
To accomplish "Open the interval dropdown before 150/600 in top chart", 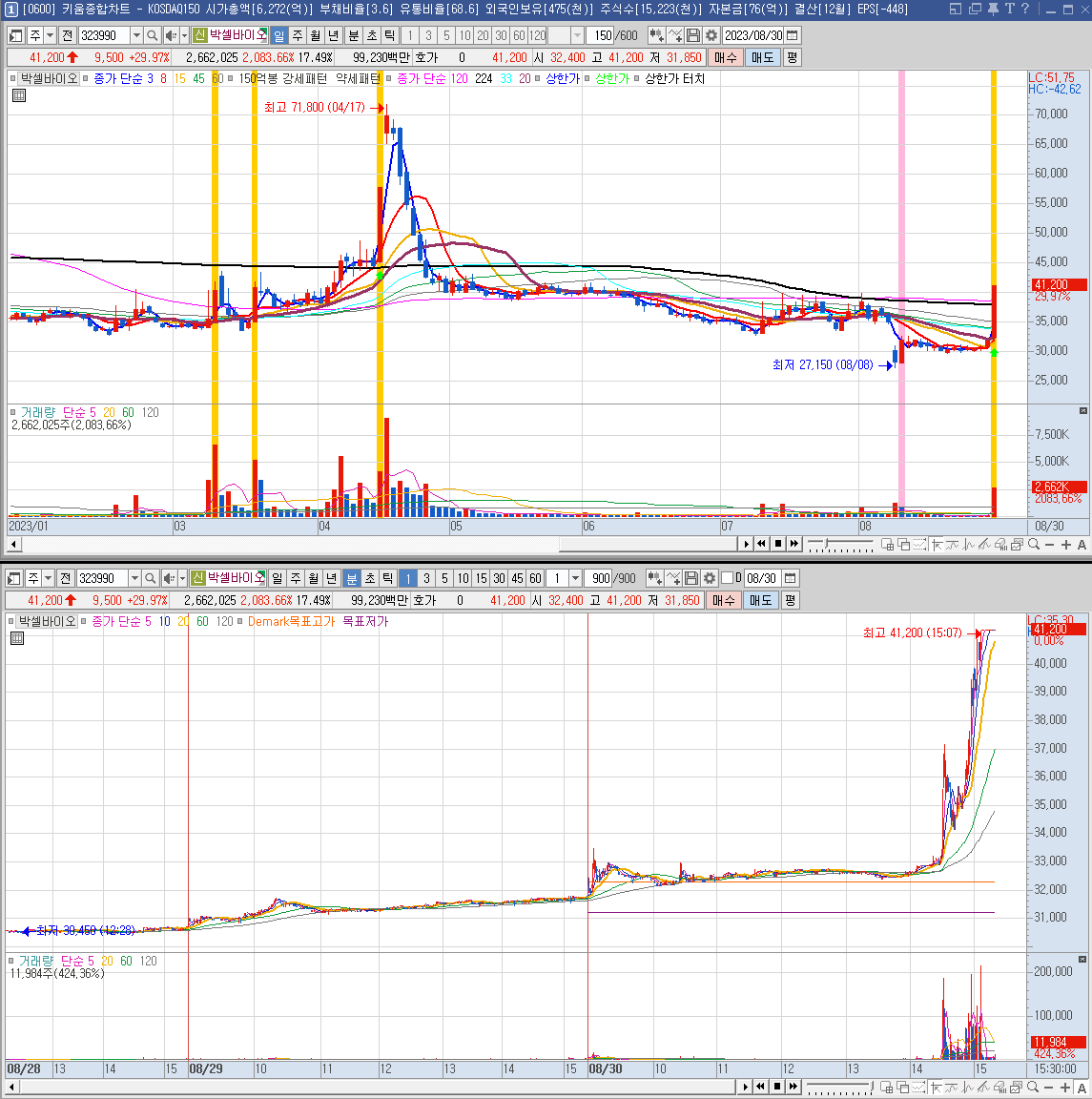I will pyautogui.click(x=577, y=35).
